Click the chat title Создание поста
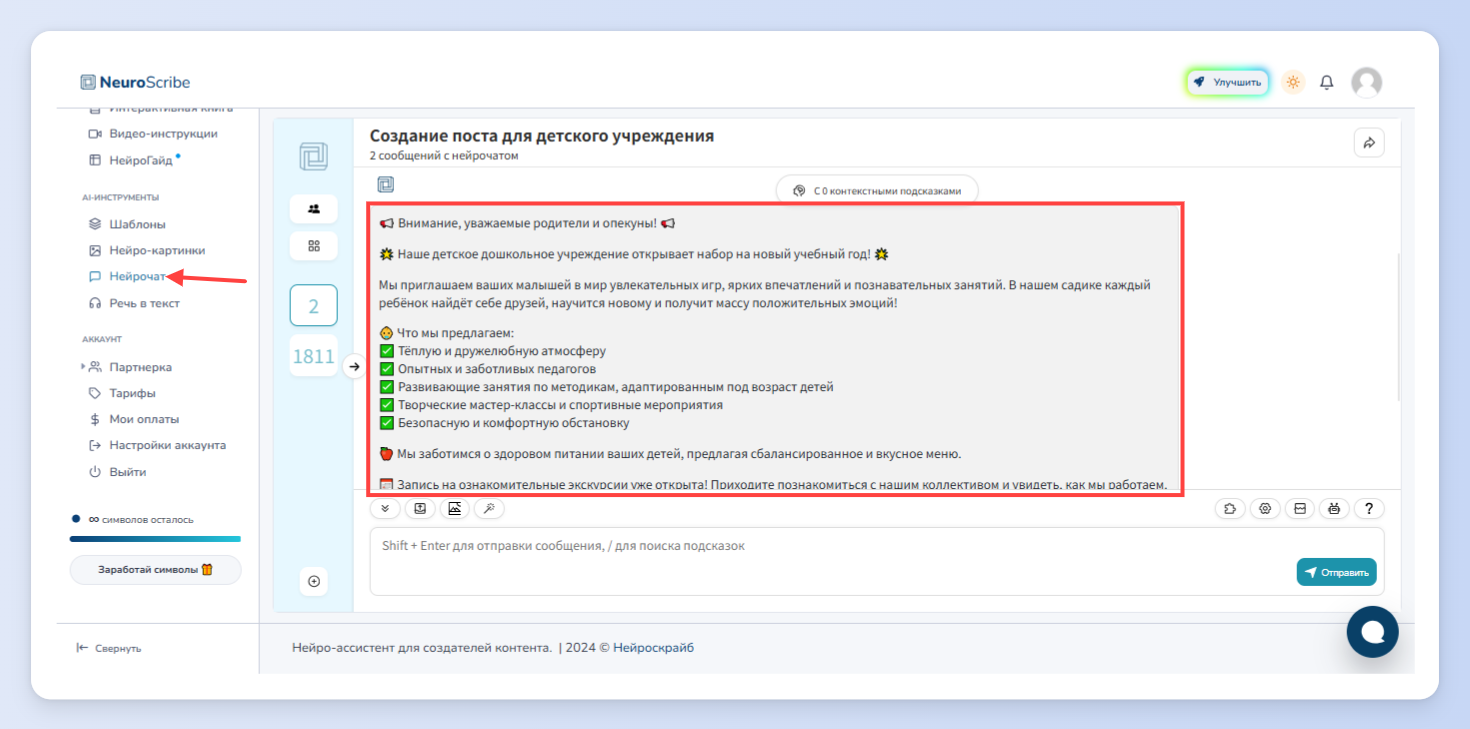The image size is (1470, 729). coord(542,136)
